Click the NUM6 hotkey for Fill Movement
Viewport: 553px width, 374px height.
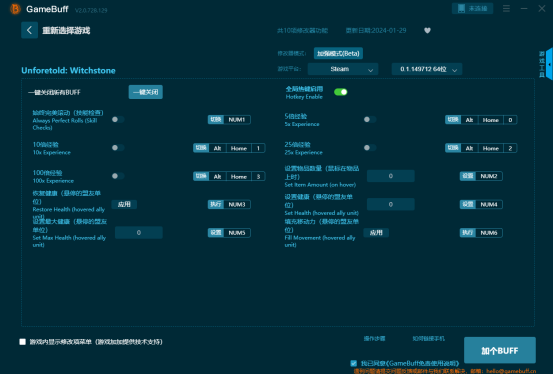[x=488, y=233]
